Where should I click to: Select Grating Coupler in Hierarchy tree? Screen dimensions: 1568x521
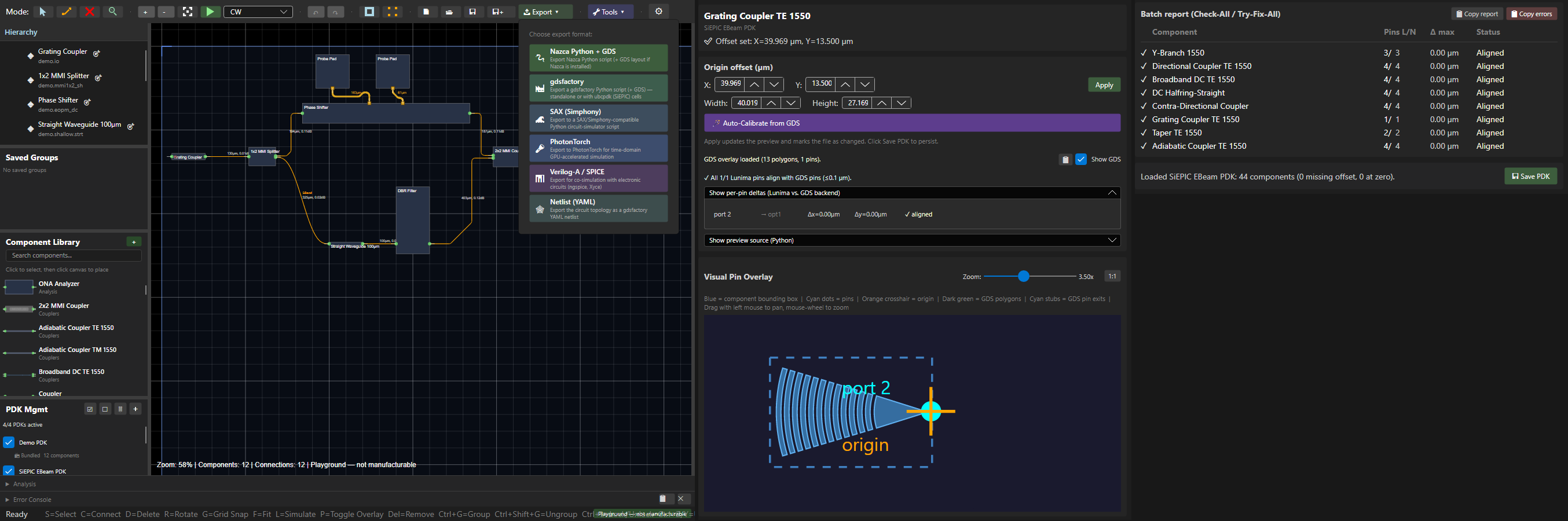point(63,52)
